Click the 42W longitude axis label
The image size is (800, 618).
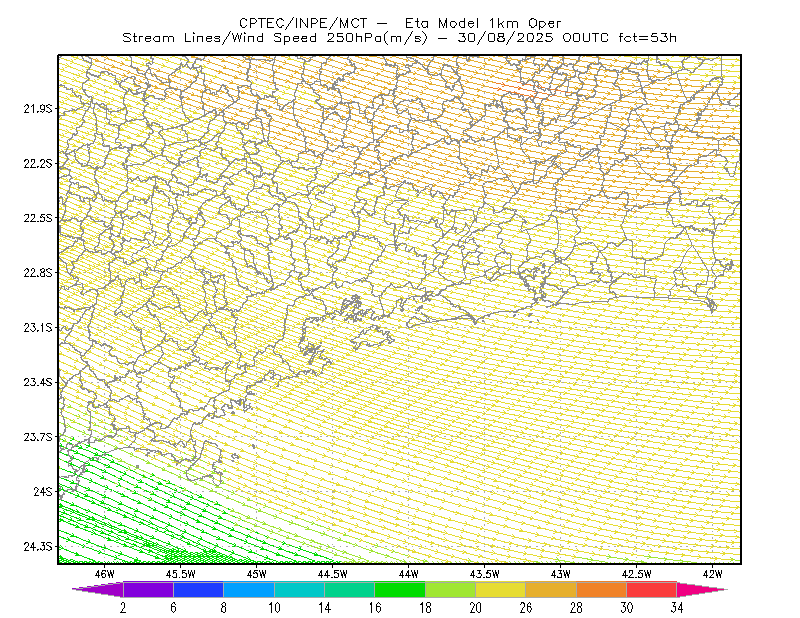point(712,574)
